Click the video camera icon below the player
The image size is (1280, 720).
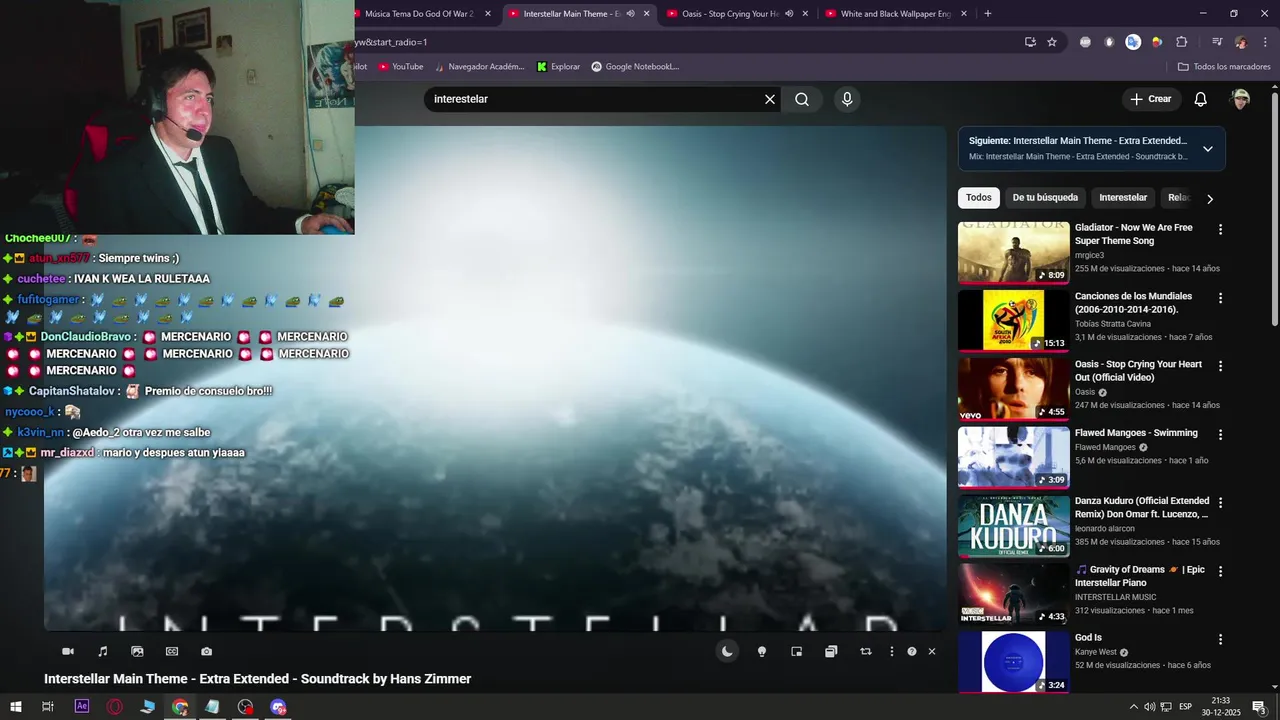click(x=68, y=651)
